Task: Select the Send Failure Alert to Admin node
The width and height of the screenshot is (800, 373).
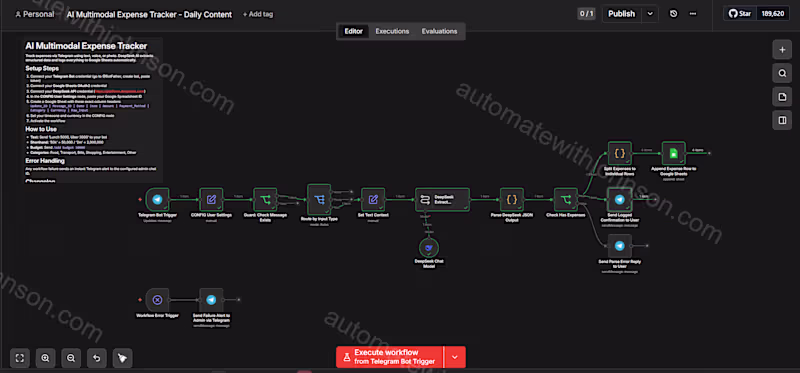Action: point(211,300)
